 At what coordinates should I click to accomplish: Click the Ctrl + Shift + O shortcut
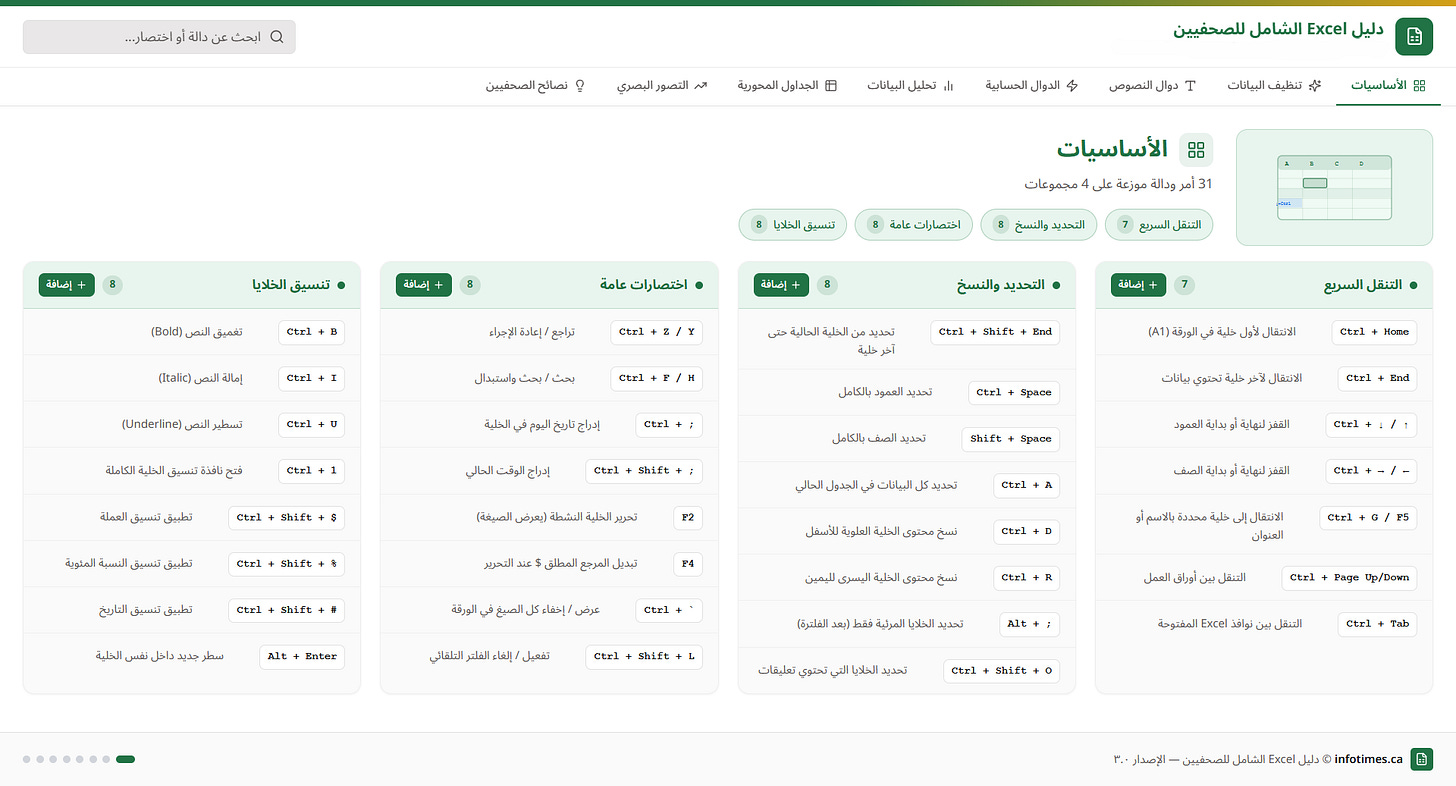coord(1001,670)
